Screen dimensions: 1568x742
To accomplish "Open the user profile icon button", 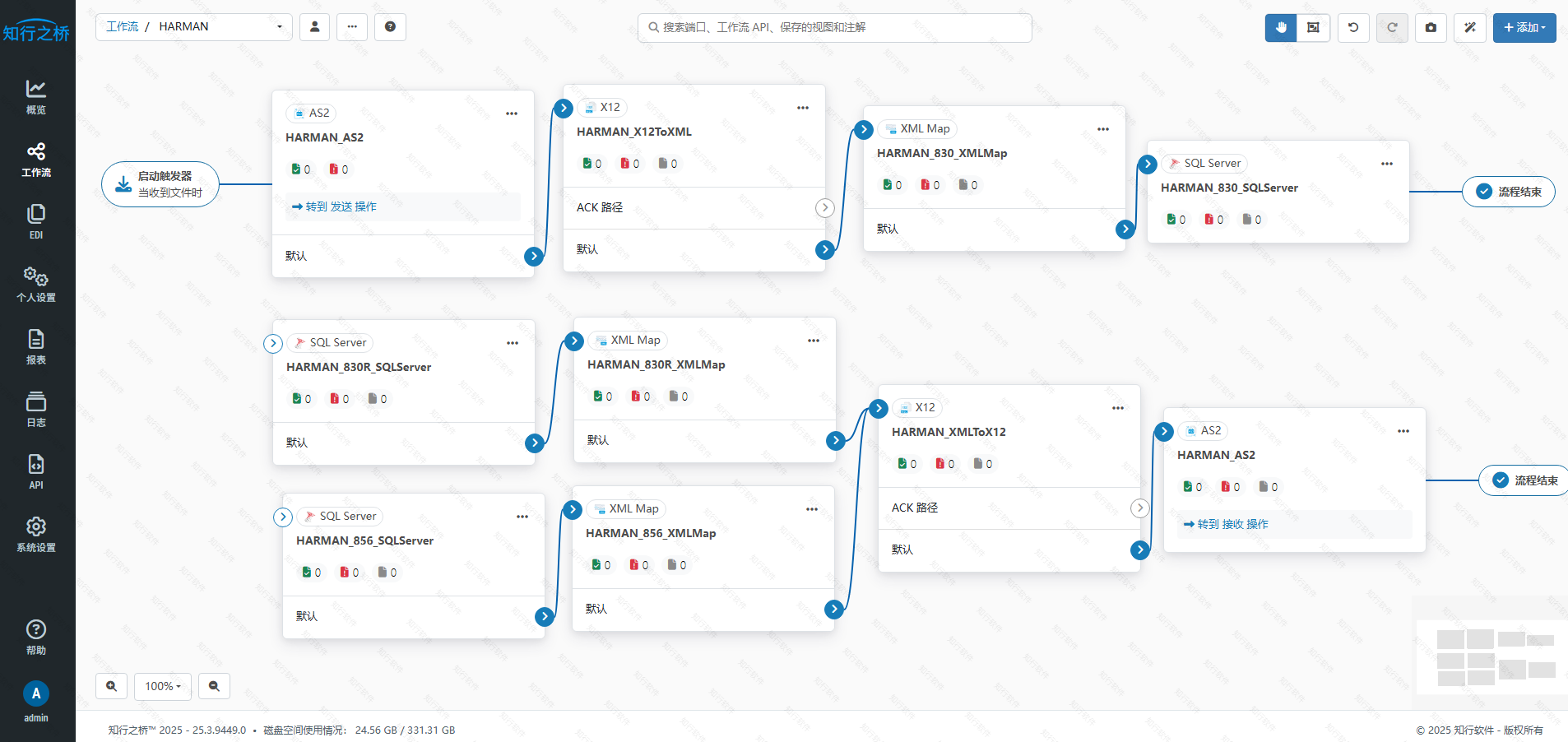I will click(314, 26).
